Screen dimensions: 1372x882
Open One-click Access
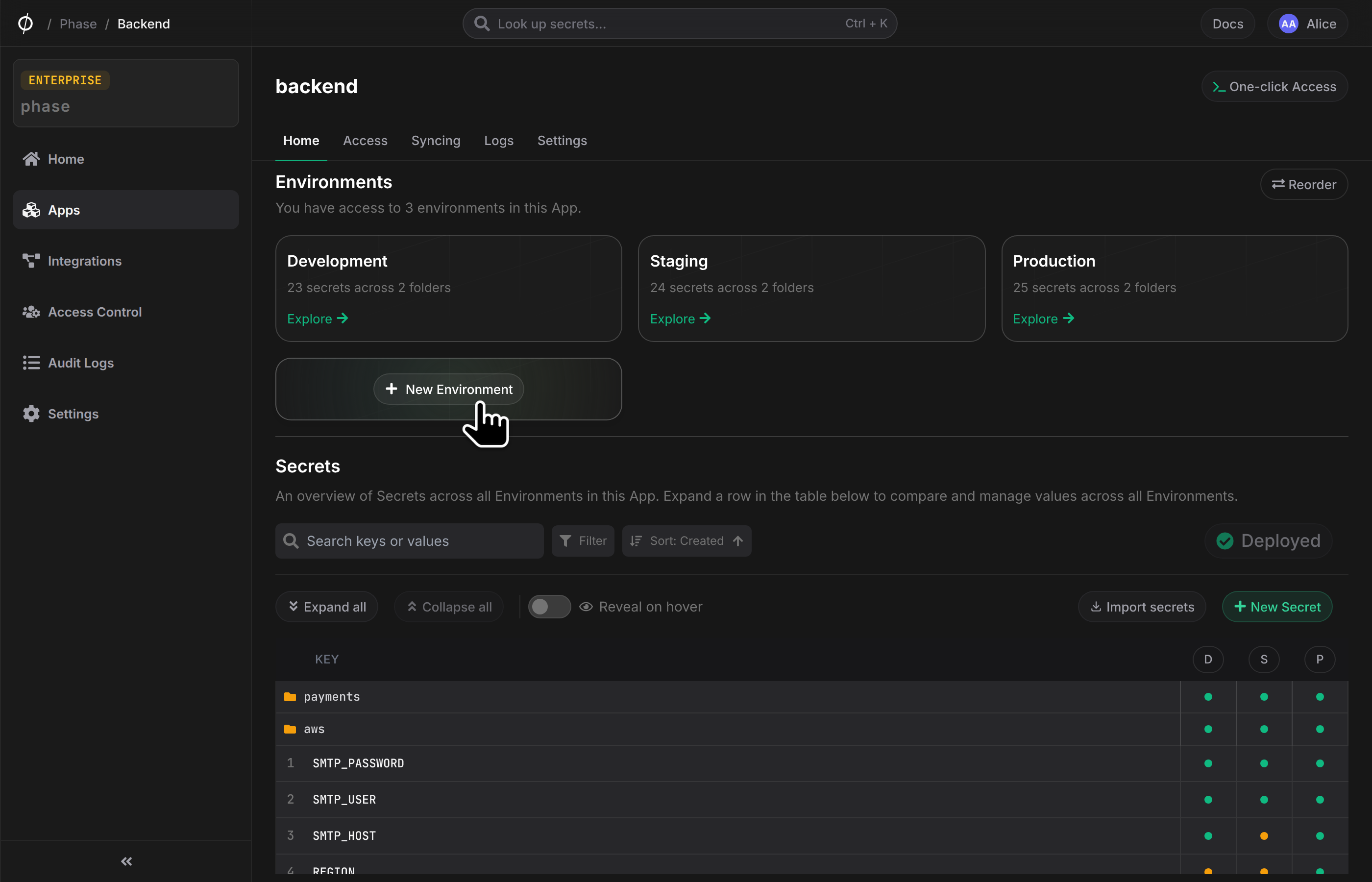tap(1274, 86)
